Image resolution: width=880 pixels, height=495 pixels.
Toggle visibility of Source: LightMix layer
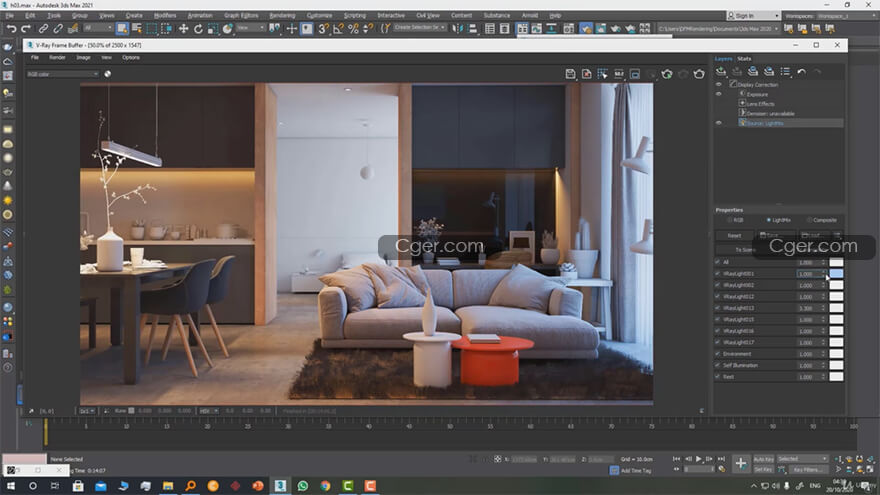click(x=718, y=122)
